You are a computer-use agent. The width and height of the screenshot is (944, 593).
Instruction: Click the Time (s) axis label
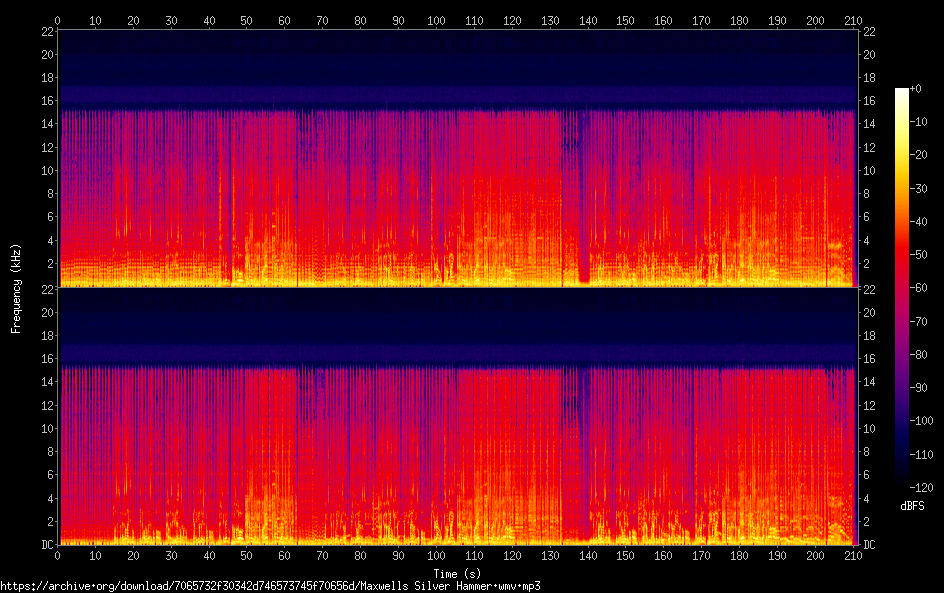(x=457, y=574)
